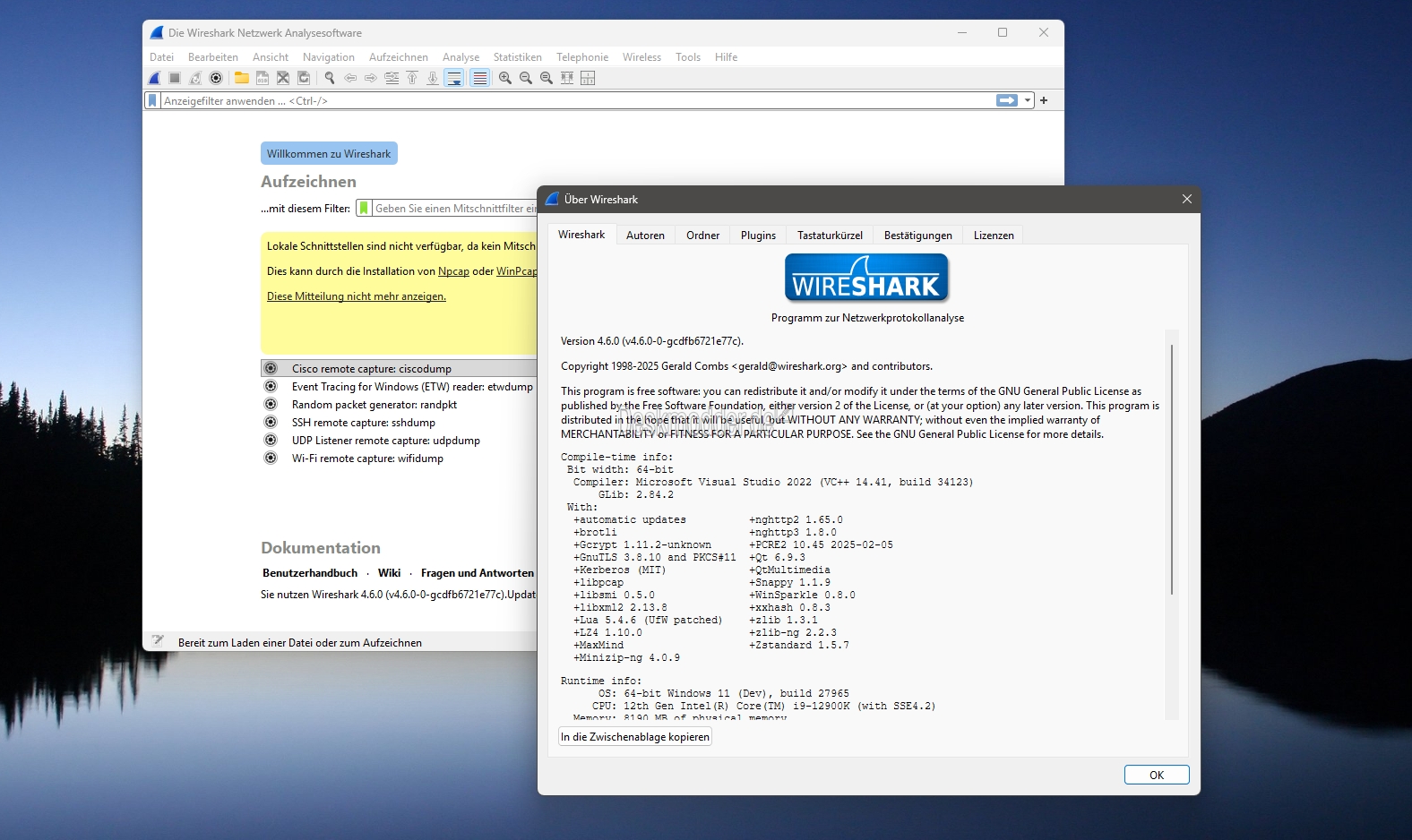Click the resize columns toolbar icon
This screenshot has width=1412, height=840.
coord(567,78)
